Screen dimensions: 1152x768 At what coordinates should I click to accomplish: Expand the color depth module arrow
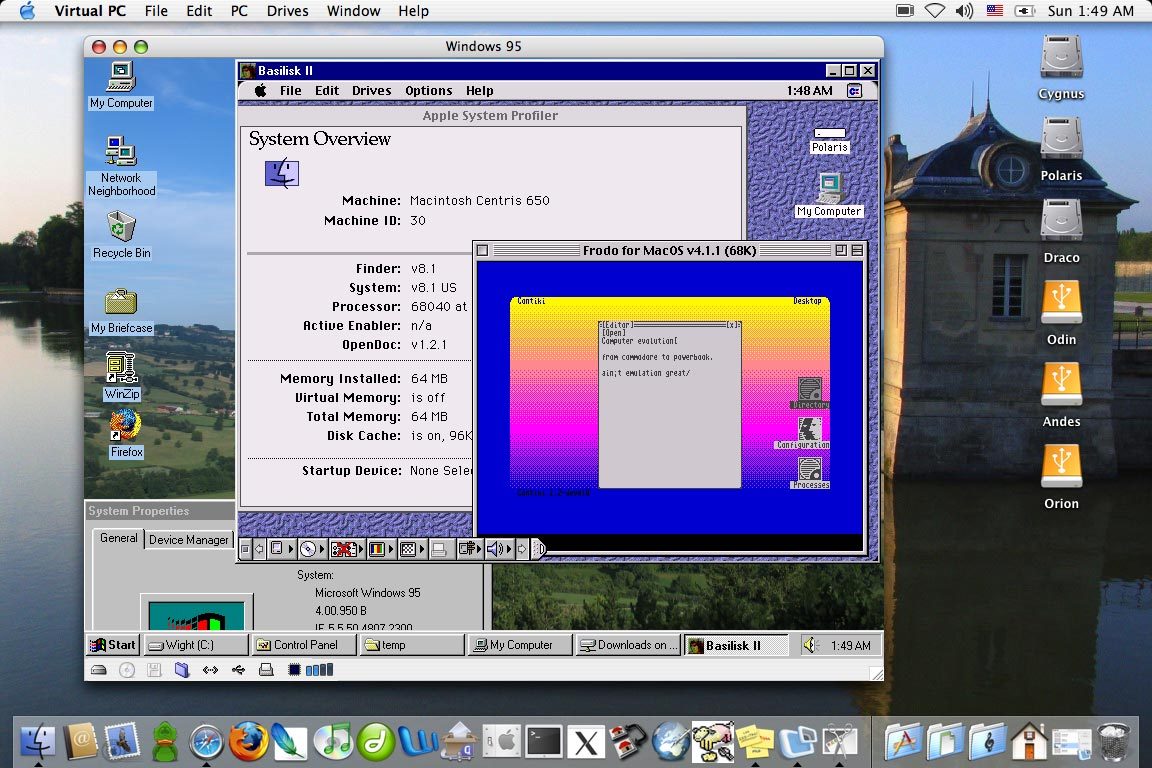click(x=390, y=549)
